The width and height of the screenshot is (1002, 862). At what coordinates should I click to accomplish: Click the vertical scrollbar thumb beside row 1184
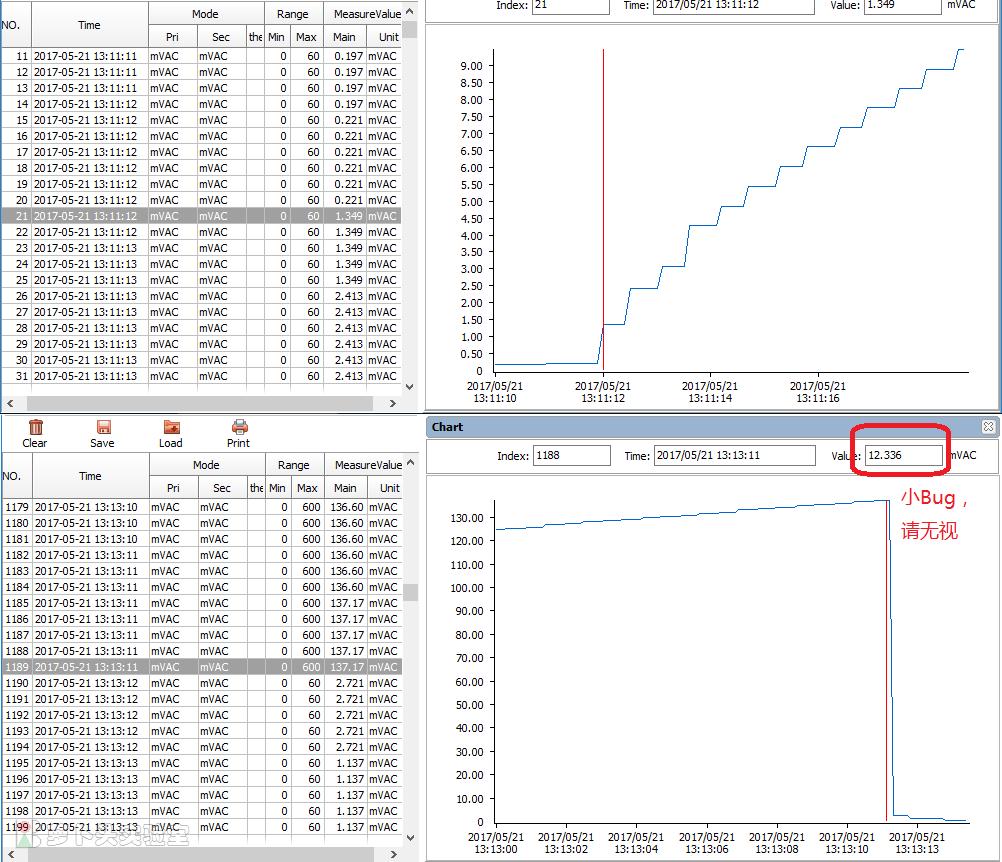click(410, 592)
